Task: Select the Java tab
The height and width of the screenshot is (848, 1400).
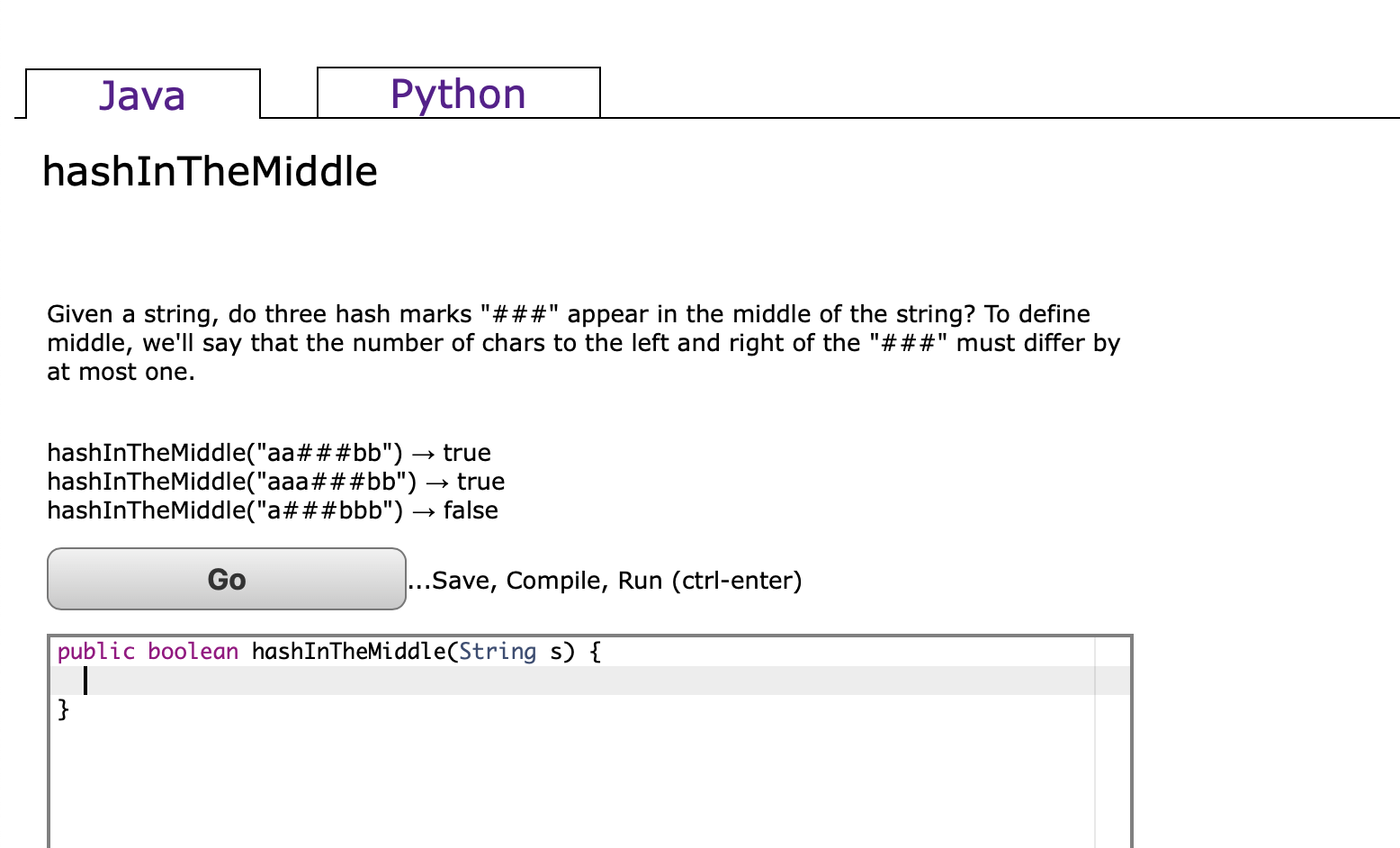Action: 141,95
